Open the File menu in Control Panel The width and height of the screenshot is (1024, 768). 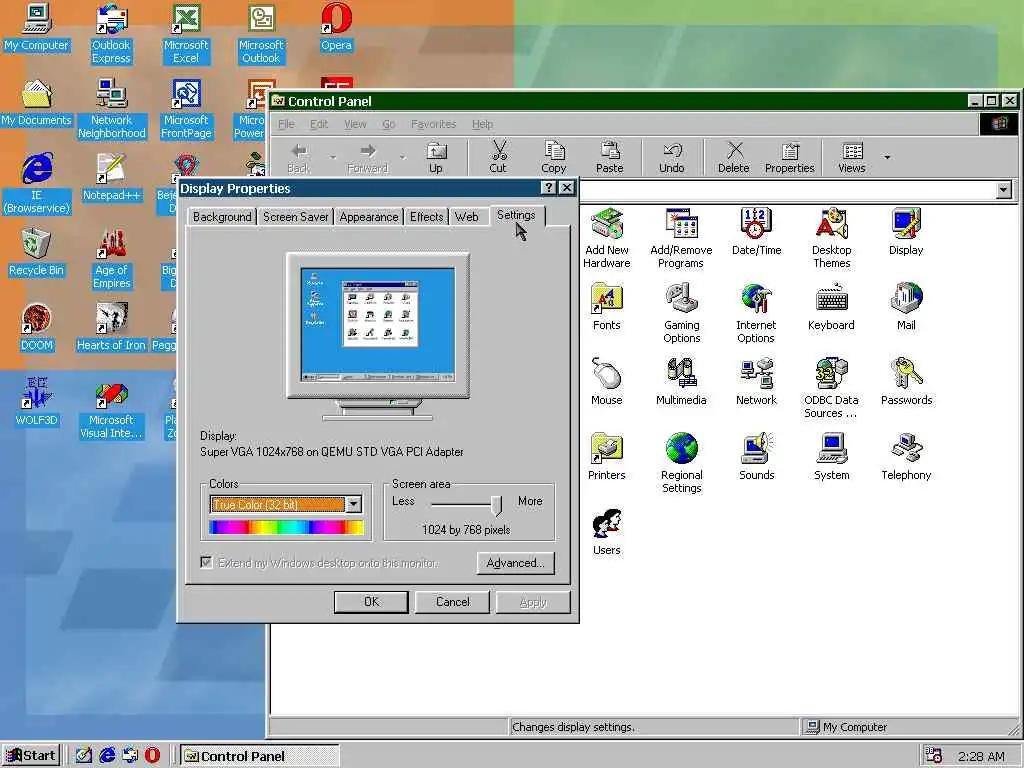[x=286, y=124]
